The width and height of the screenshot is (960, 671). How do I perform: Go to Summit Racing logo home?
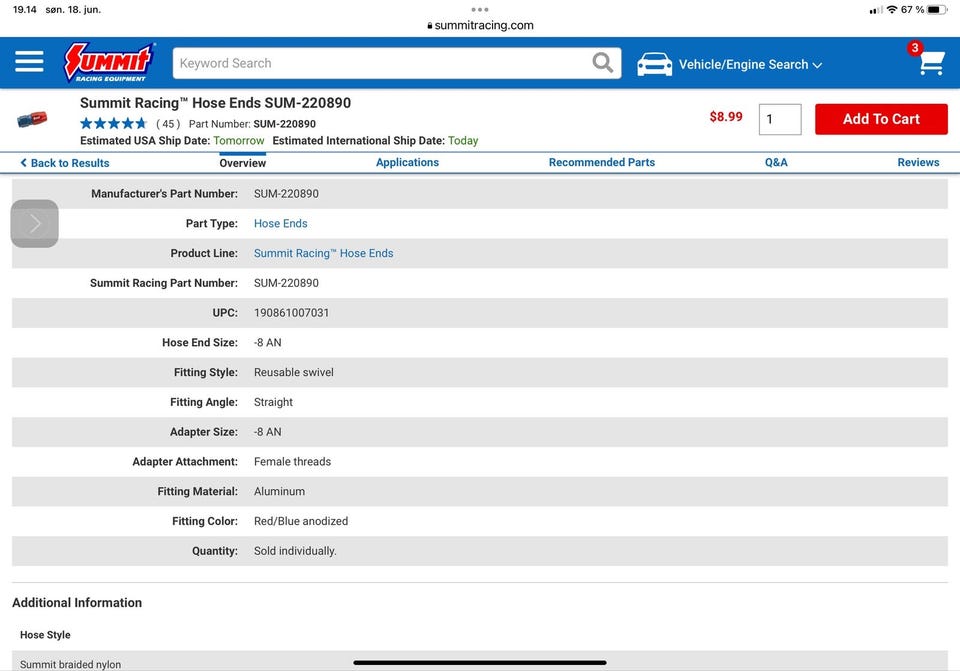coord(109,62)
